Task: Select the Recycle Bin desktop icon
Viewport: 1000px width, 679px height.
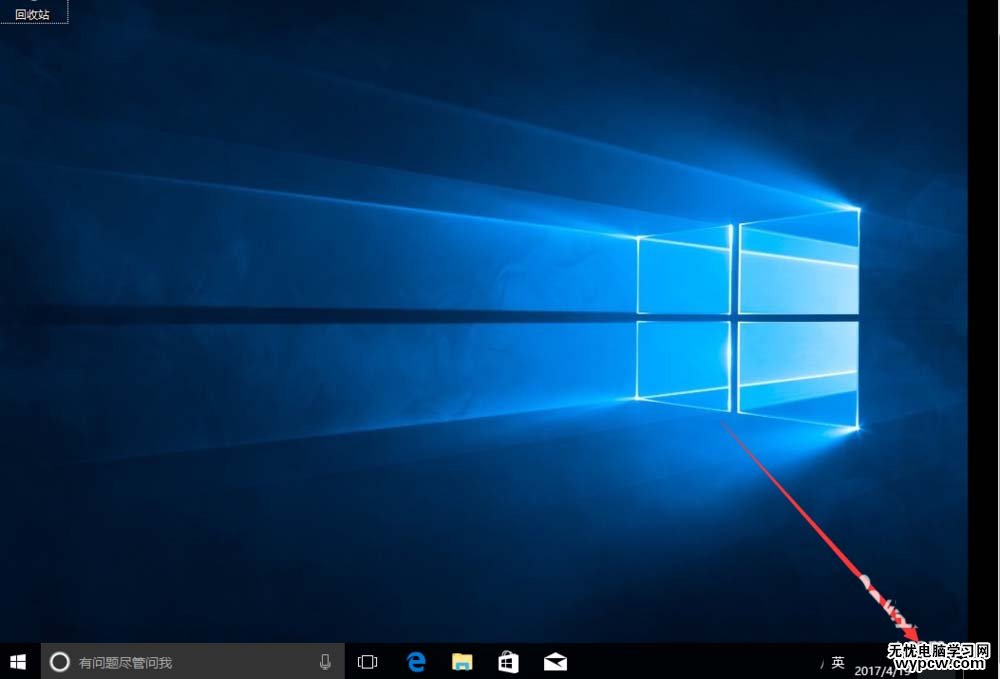Action: 33,11
